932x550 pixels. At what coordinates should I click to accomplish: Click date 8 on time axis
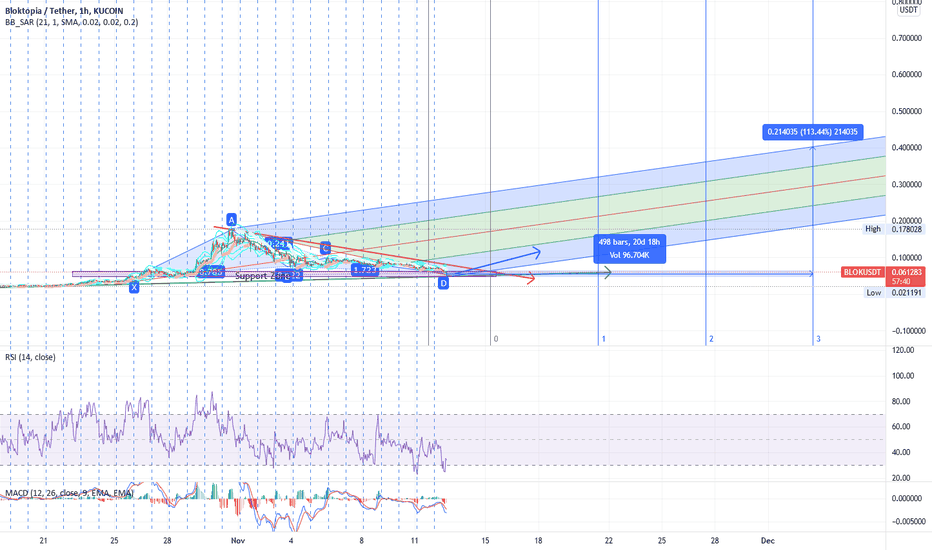[361, 540]
